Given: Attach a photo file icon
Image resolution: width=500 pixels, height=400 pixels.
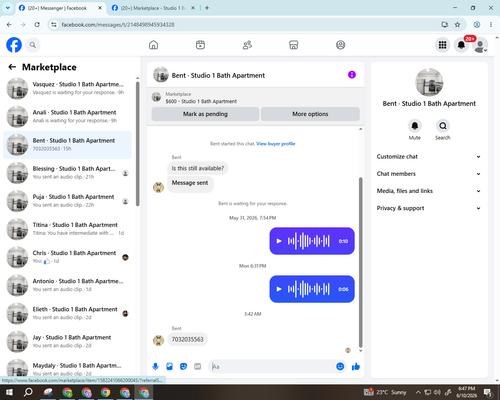Looking at the screenshot, I should [x=169, y=366].
